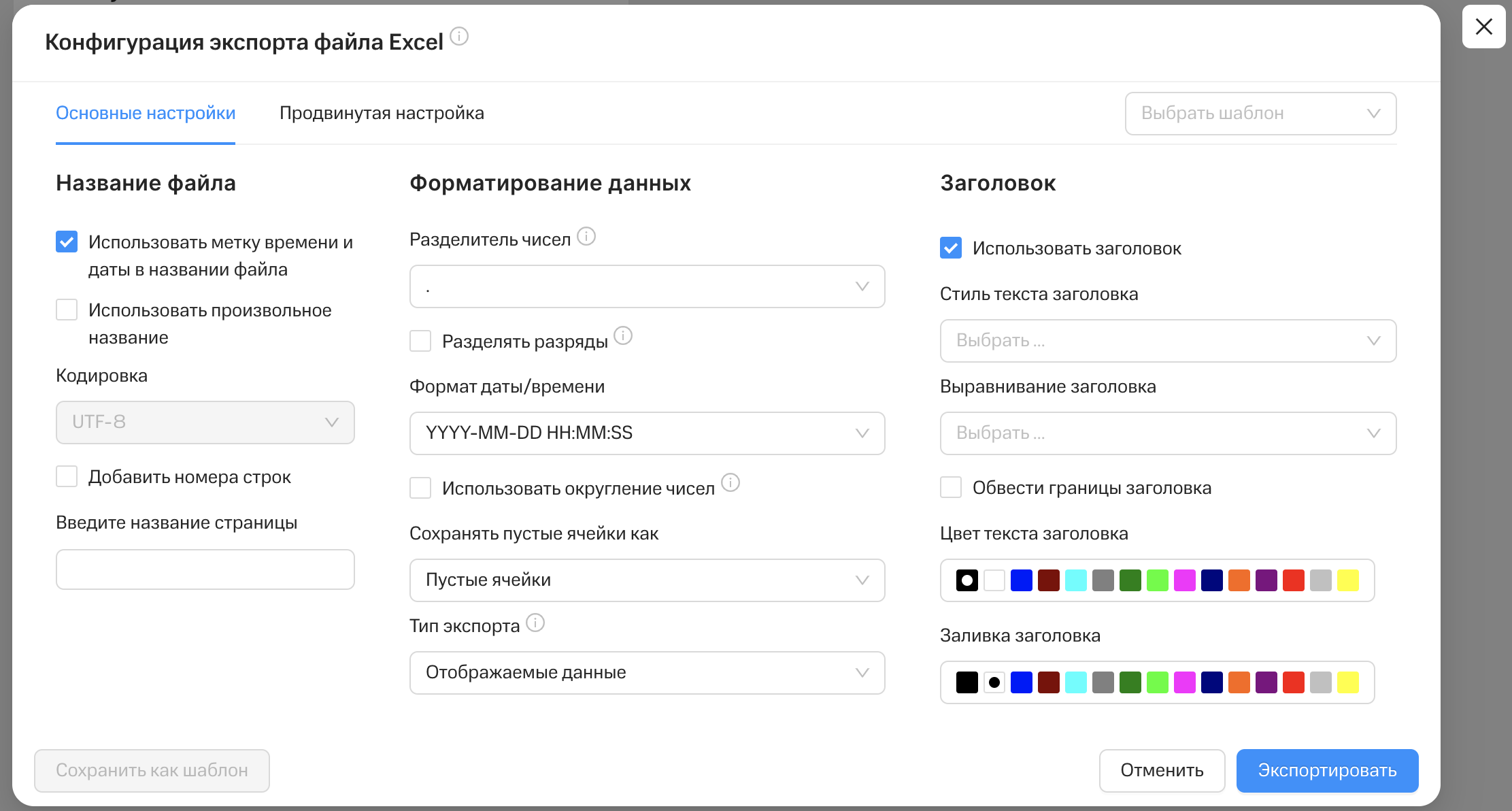Click info icon beside Разделять разряды
This screenshot has height=811, width=1512.
coord(623,335)
